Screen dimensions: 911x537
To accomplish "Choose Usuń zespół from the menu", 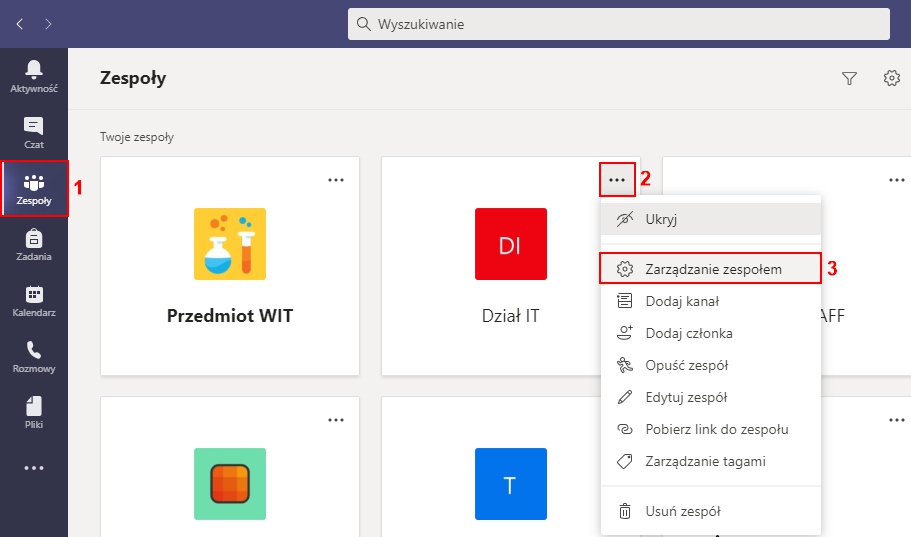I will click(711, 511).
